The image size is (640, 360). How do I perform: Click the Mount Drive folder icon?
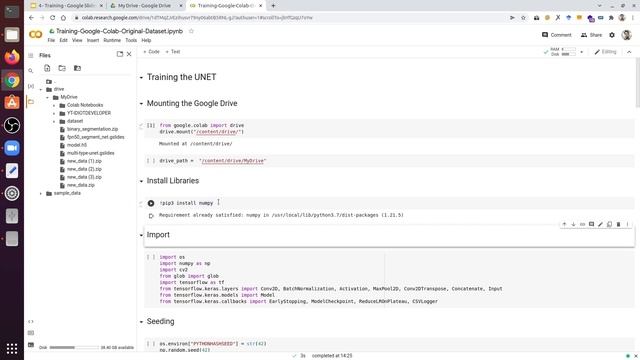77,68
